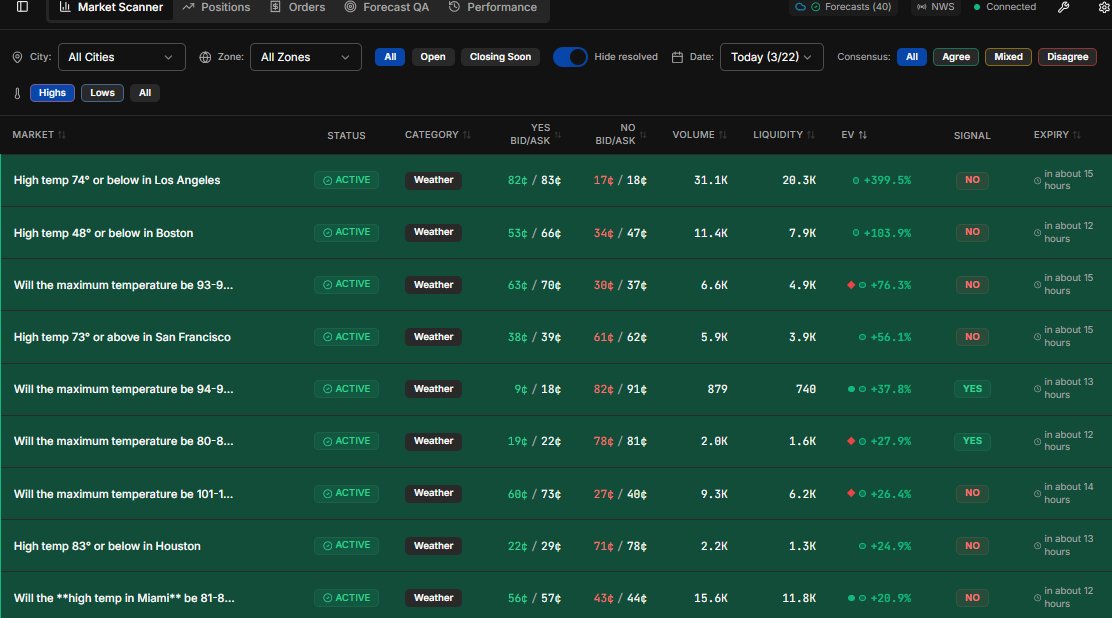Click the city location pin icon
Image resolution: width=1112 pixels, height=618 pixels.
18,57
